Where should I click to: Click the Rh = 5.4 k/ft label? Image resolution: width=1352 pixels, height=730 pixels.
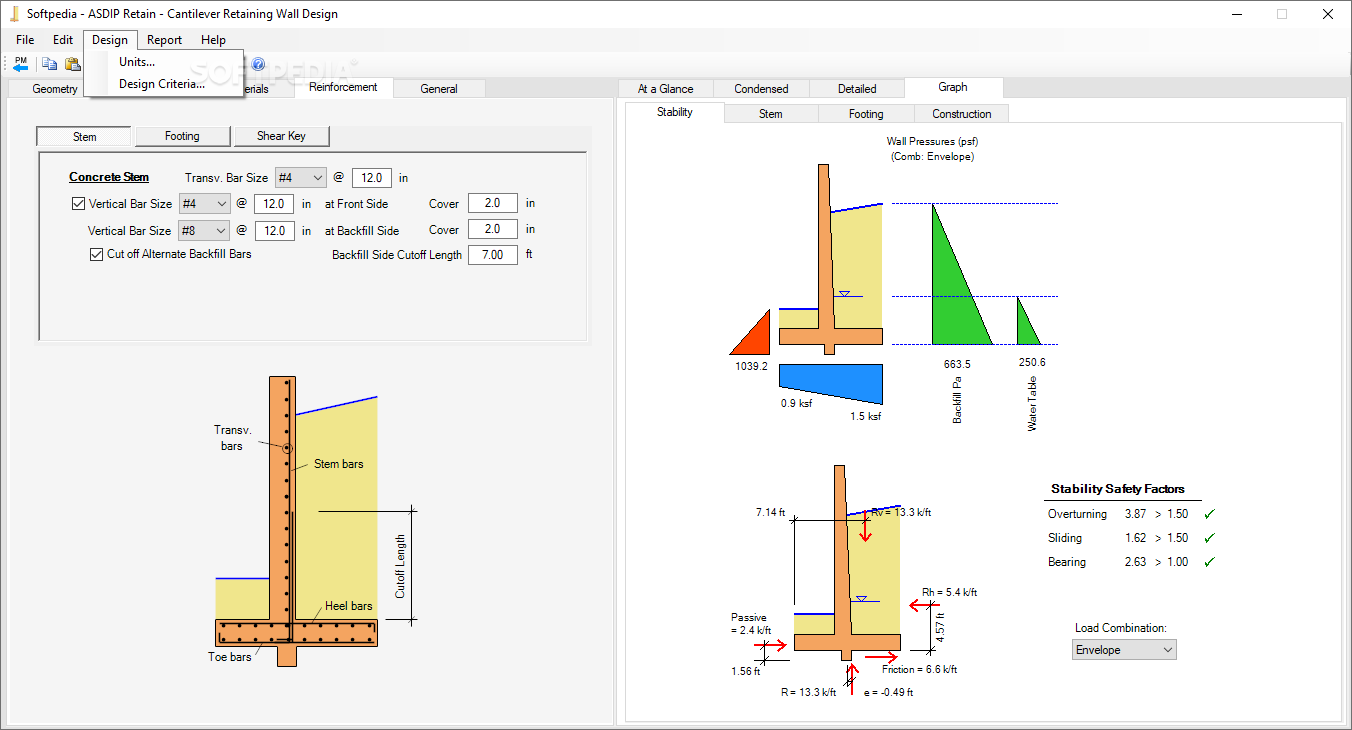(x=950, y=592)
